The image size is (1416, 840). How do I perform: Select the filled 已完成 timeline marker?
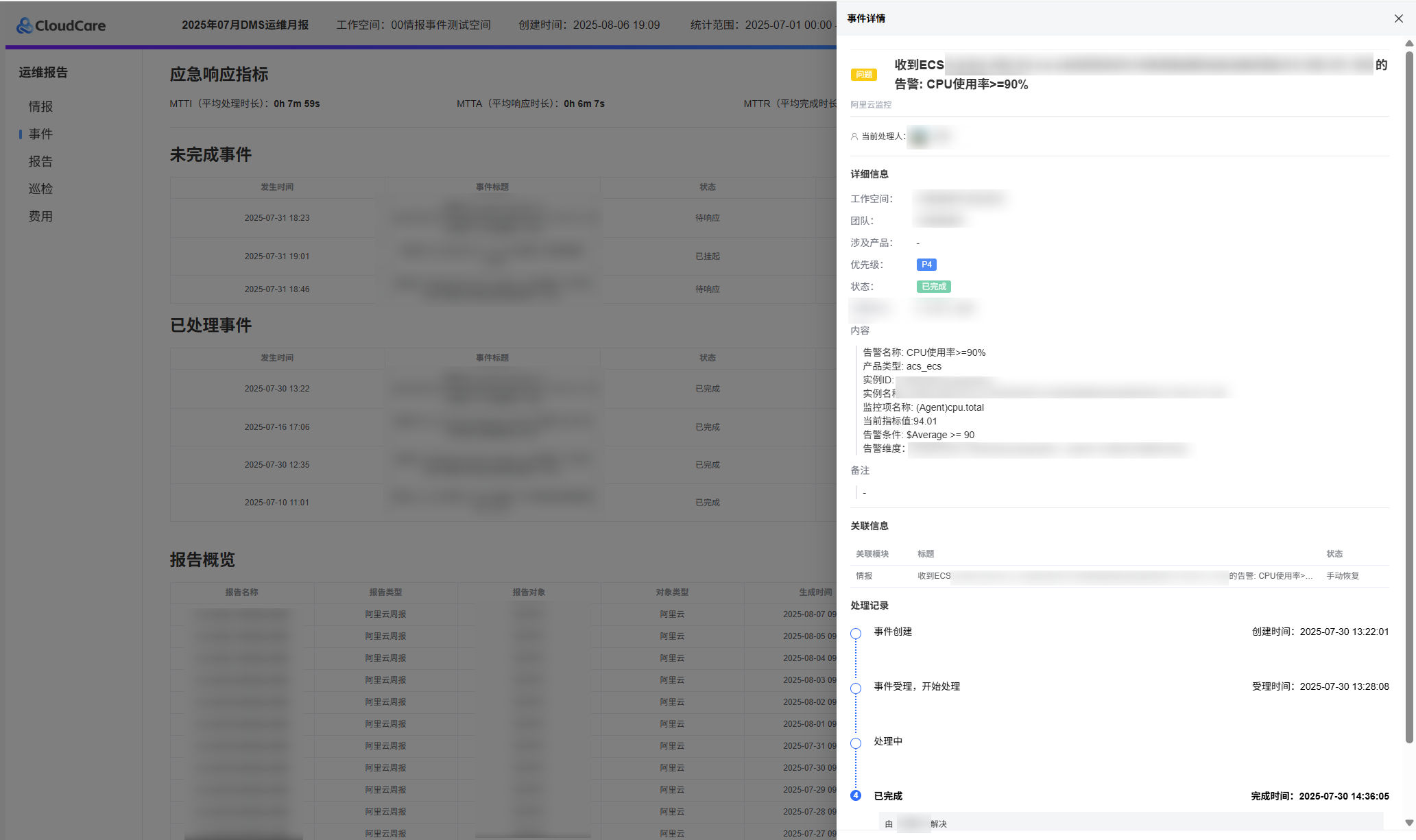(x=856, y=795)
